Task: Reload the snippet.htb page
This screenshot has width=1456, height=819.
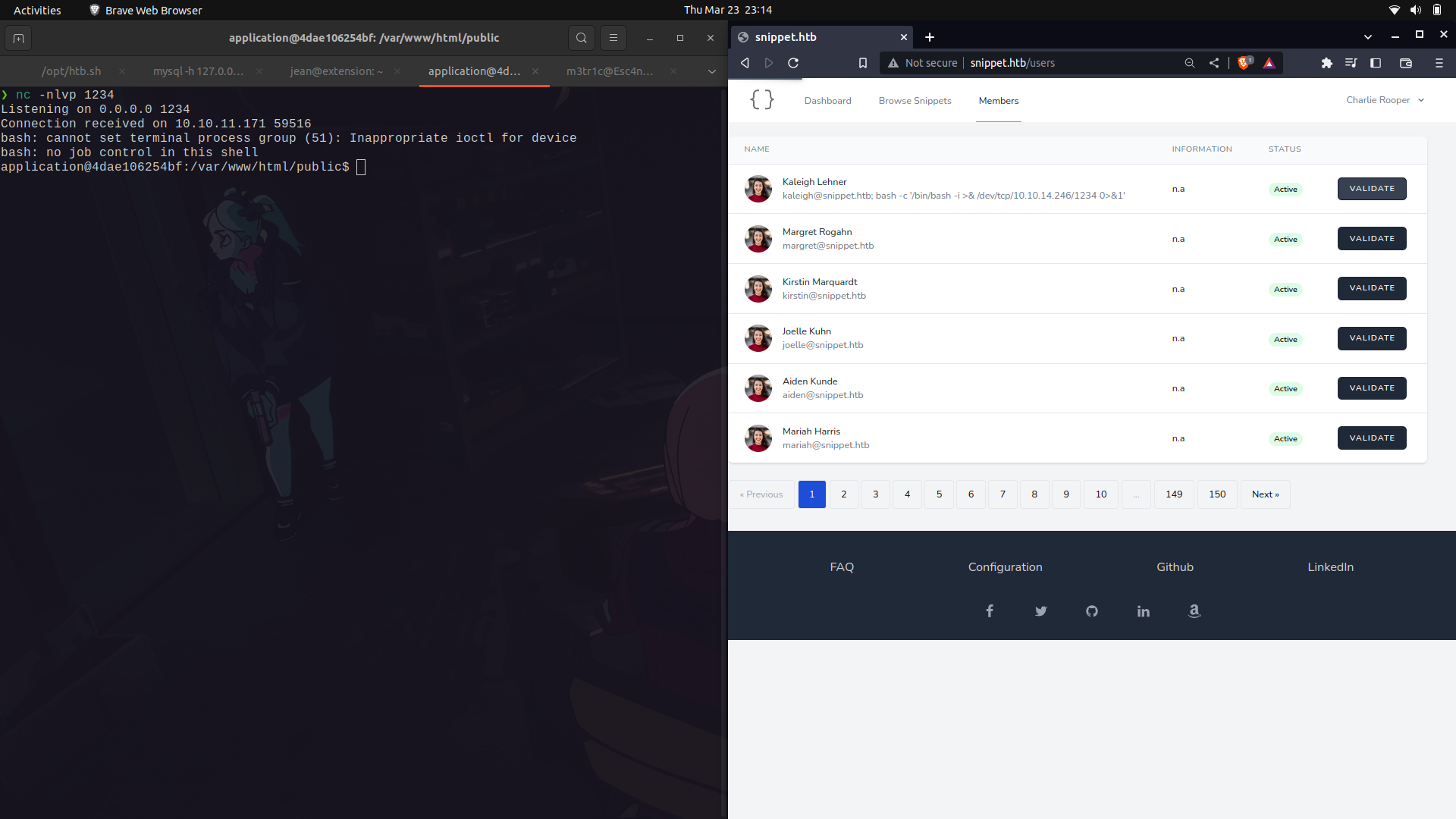Action: (792, 63)
